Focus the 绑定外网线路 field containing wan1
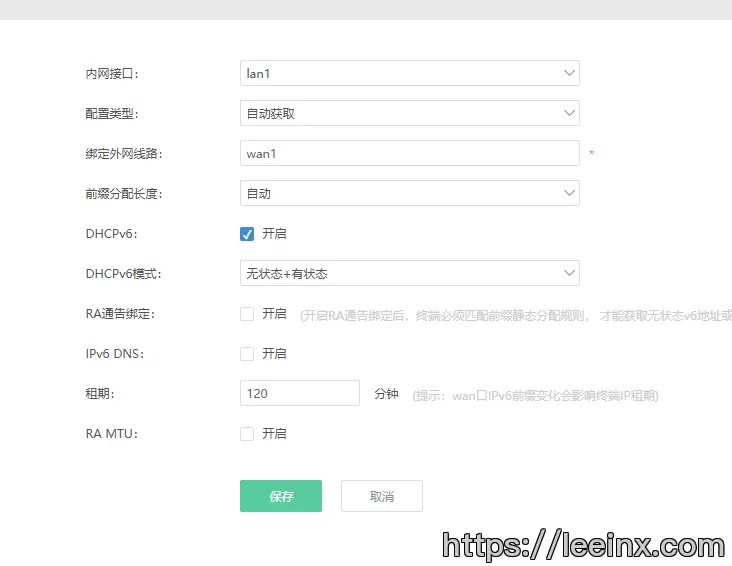This screenshot has height=566, width=732. pyautogui.click(x=410, y=153)
